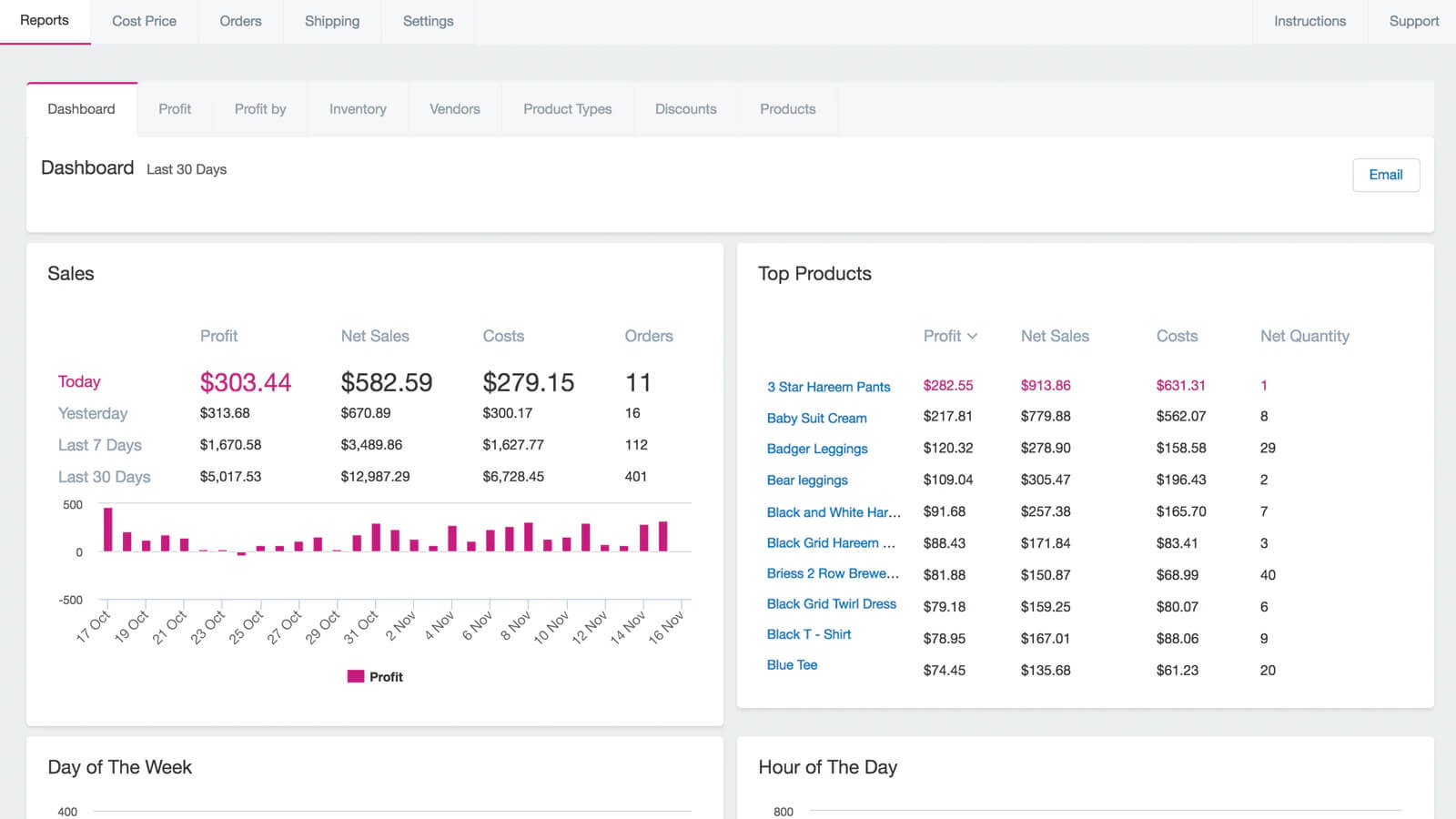Open the Support page
This screenshot has height=819, width=1456.
1413,21
